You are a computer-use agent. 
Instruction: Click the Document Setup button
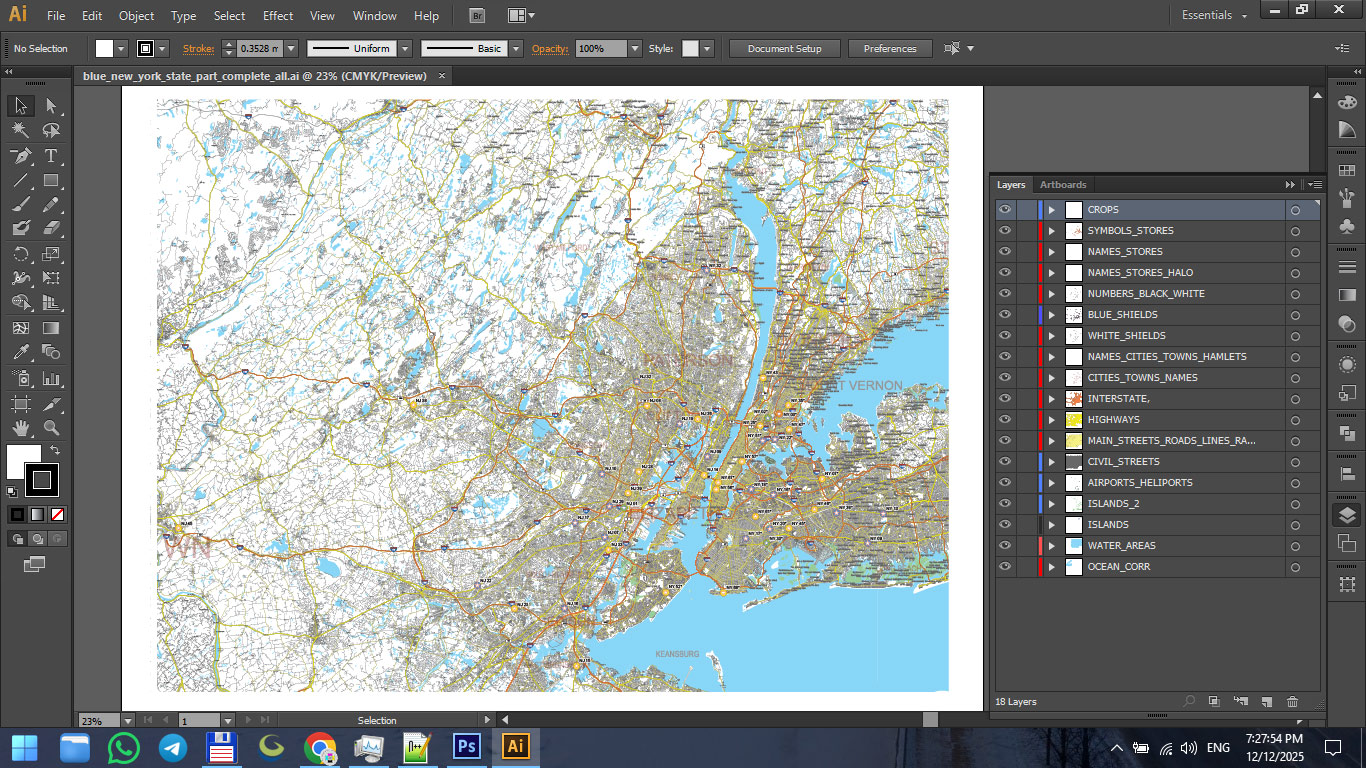[x=784, y=49]
